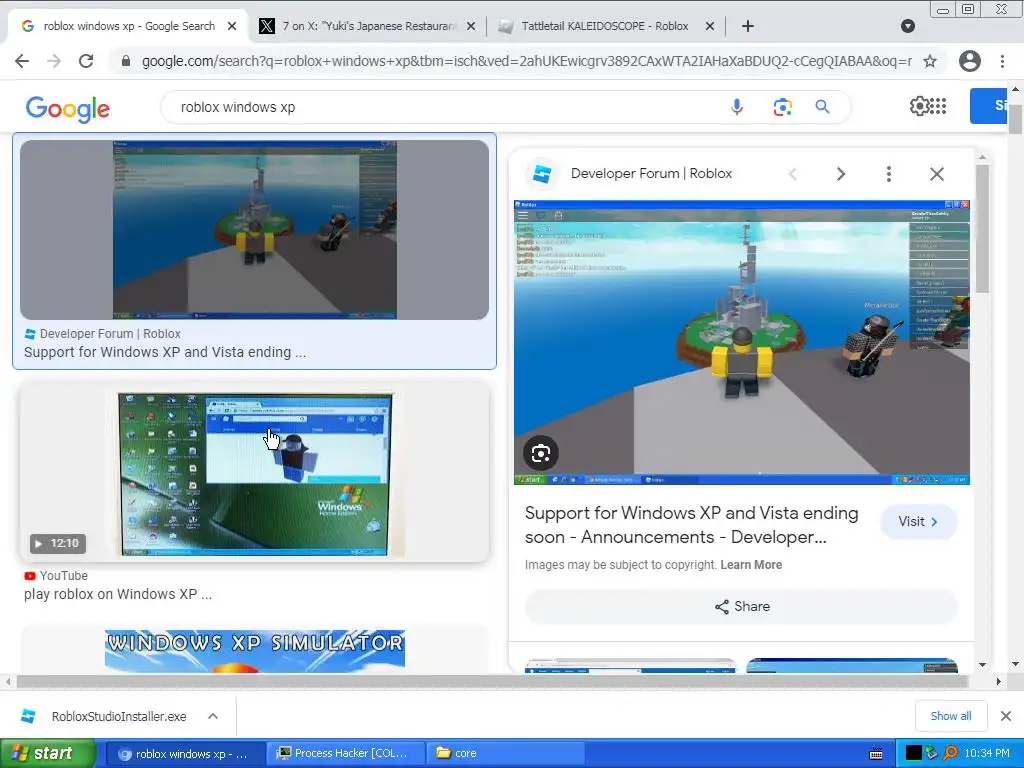Open the tab search dropdown arrow

point(908,26)
